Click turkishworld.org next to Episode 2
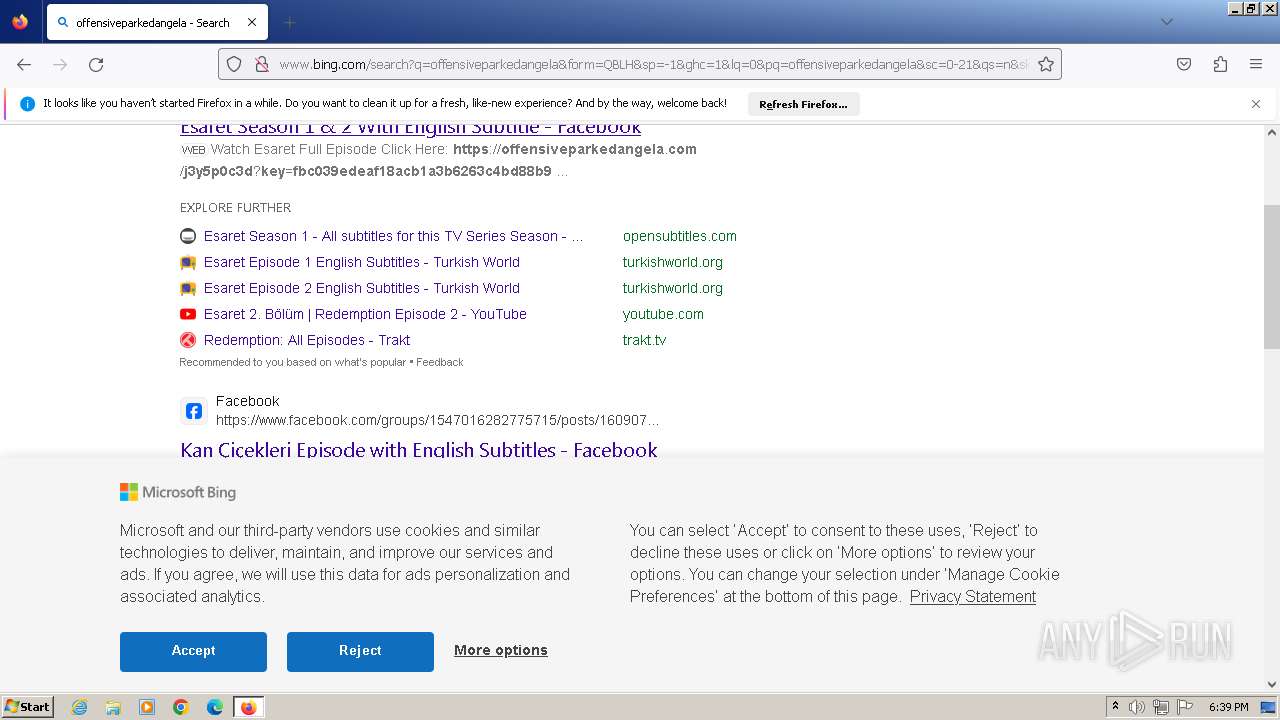Image resolution: width=1280 pixels, height=720 pixels. [673, 288]
